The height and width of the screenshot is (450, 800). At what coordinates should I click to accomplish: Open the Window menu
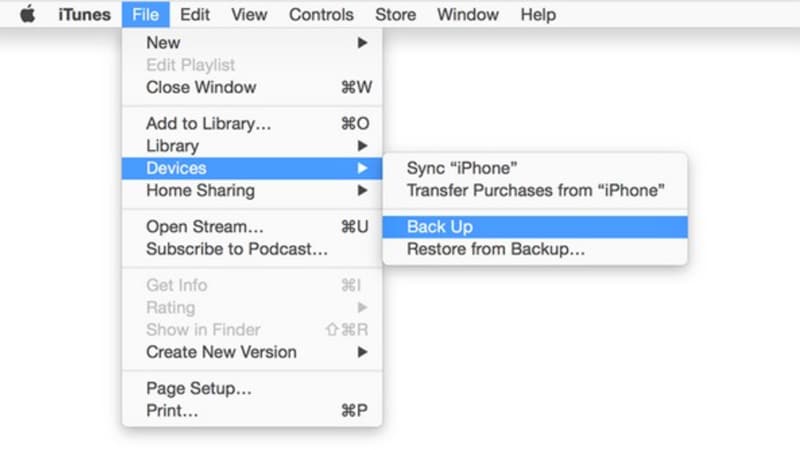click(x=468, y=14)
